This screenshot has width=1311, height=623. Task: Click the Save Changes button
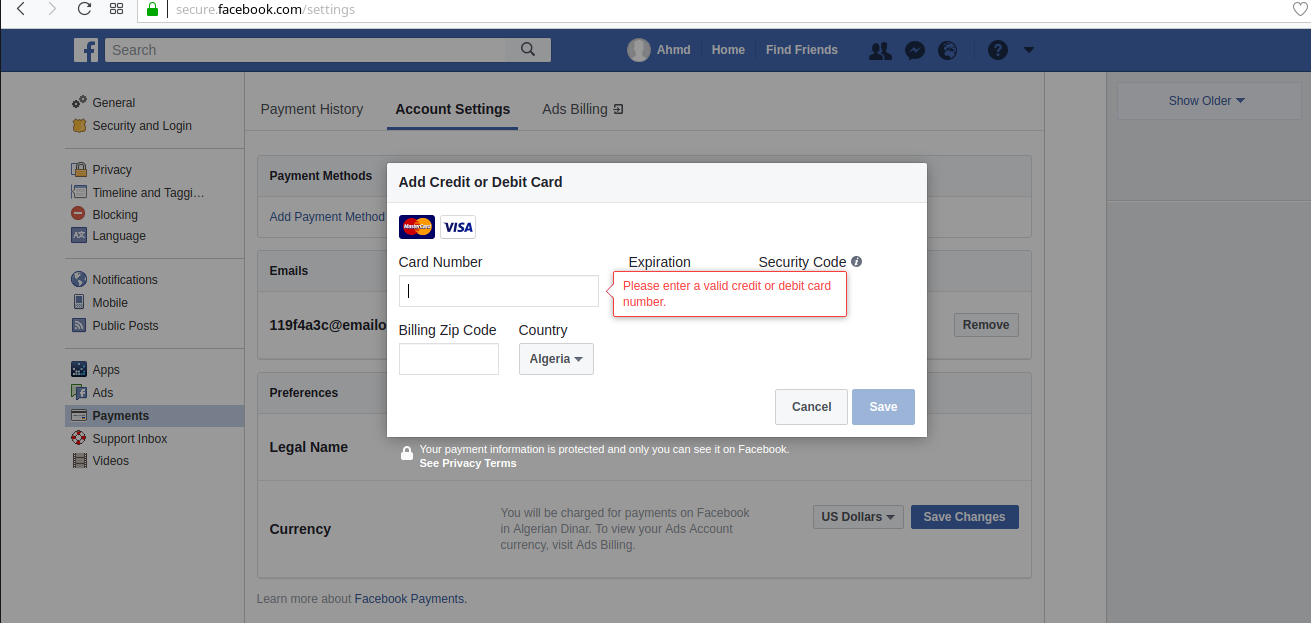[964, 517]
